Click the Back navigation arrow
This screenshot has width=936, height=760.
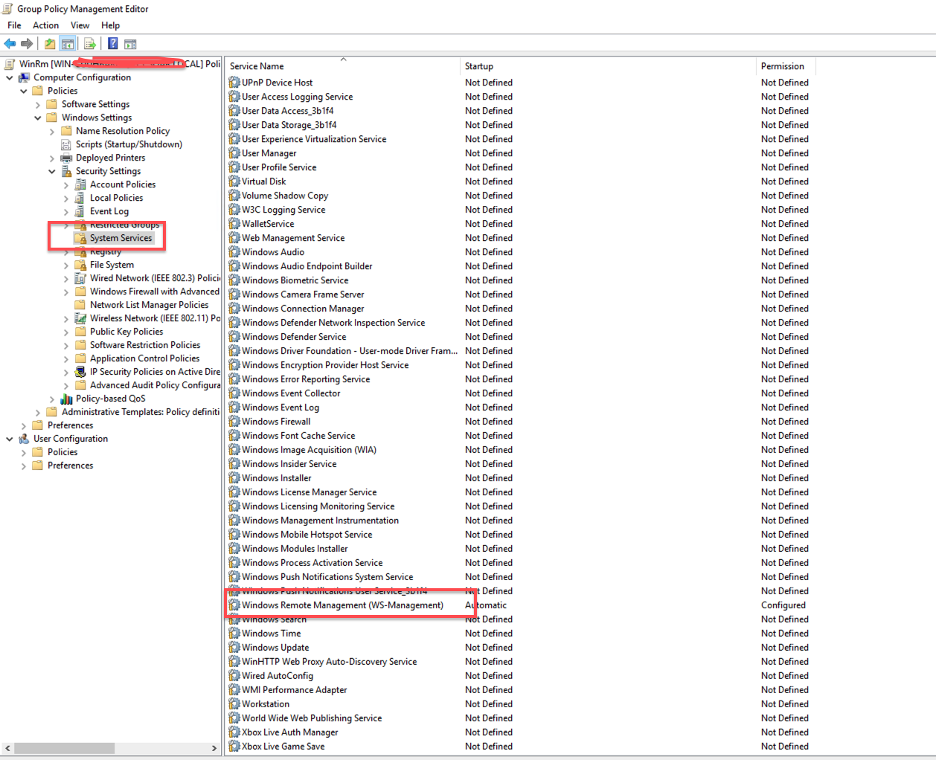click(9, 43)
